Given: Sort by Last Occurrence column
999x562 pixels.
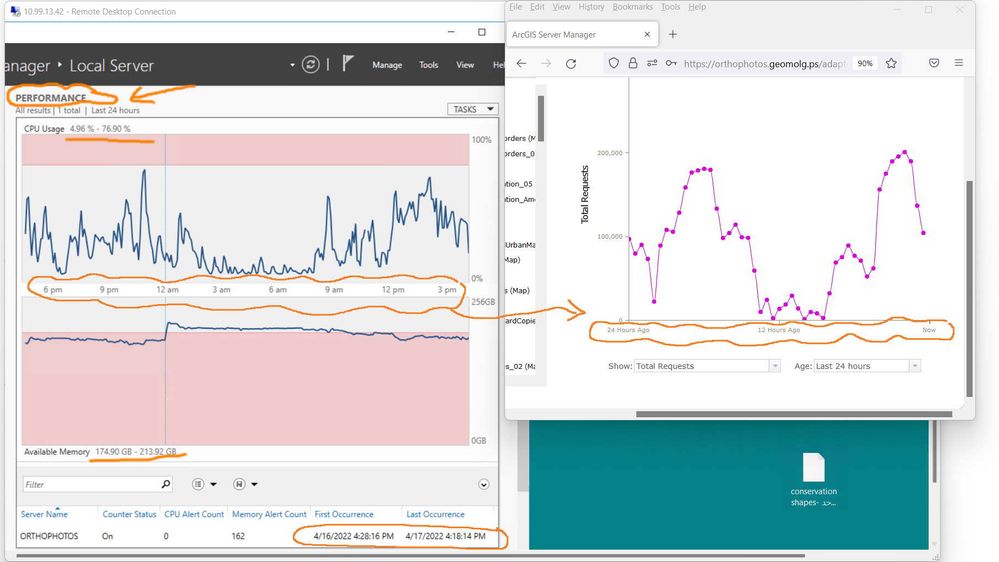Looking at the screenshot, I should click(x=435, y=514).
